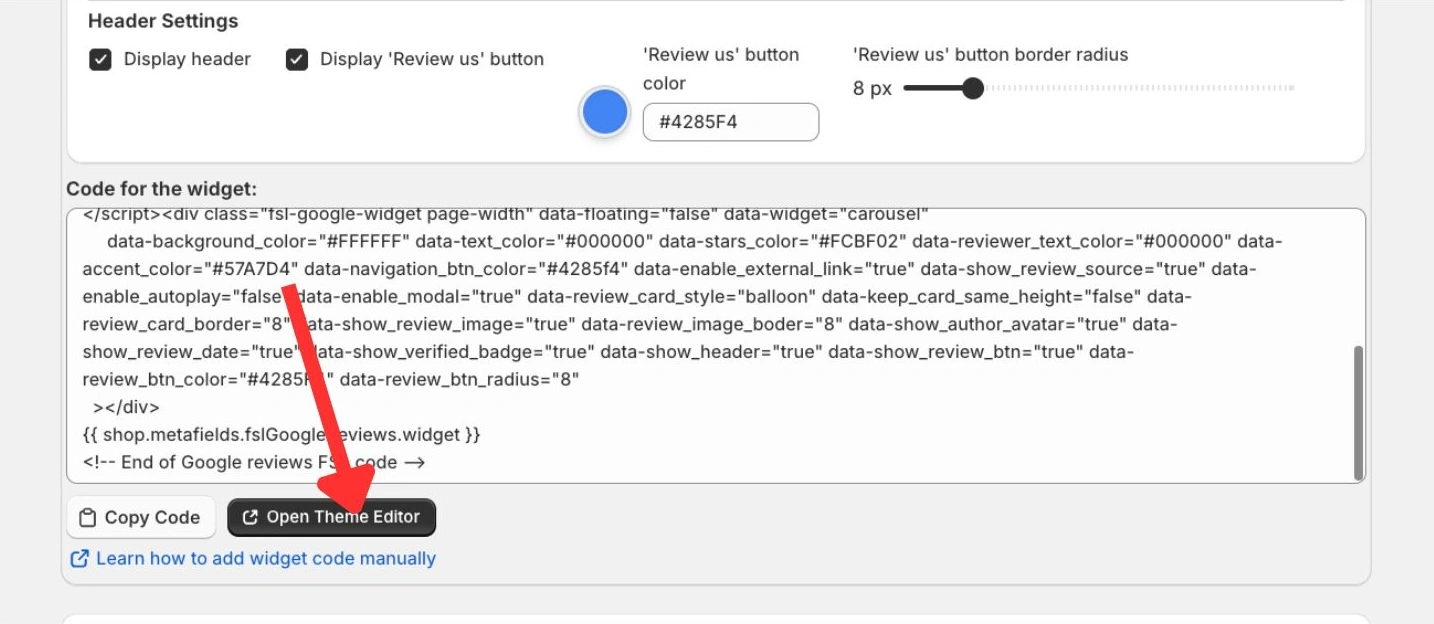Open the Learn how to add widget code manually link
1434x624 pixels.
[x=253, y=558]
